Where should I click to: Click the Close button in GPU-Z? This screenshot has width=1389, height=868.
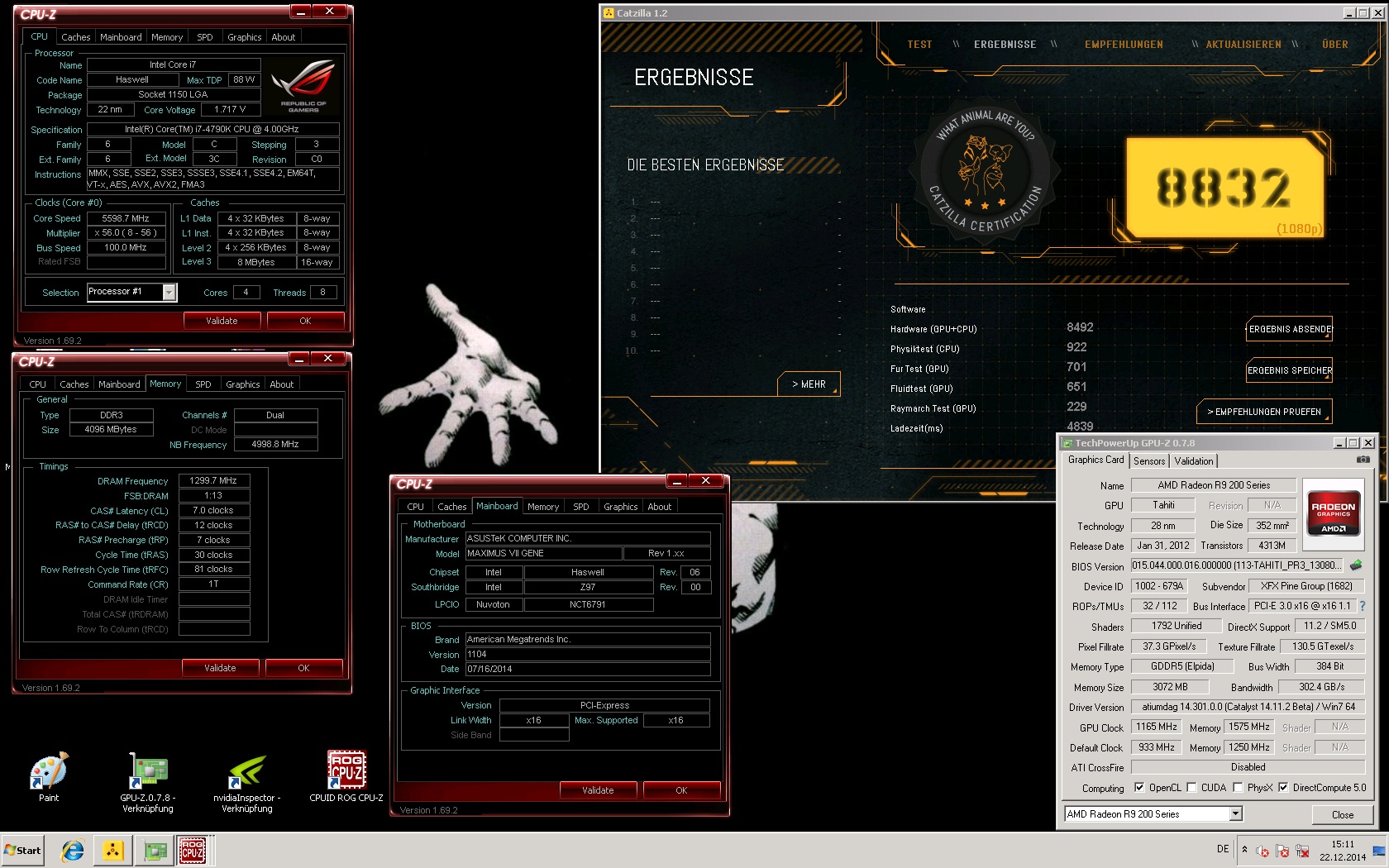[1343, 814]
